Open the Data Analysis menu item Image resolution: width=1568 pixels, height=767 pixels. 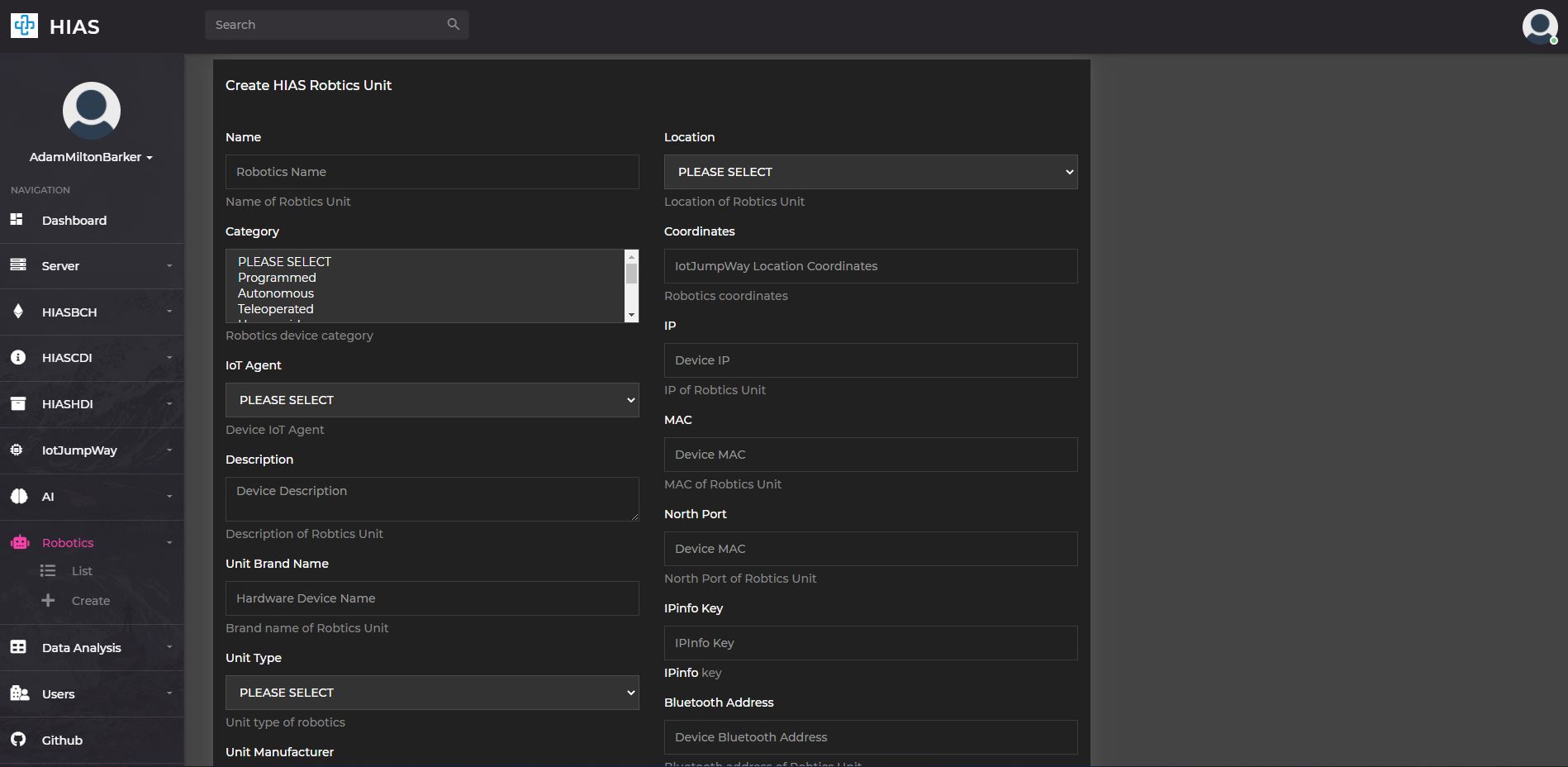tap(92, 647)
